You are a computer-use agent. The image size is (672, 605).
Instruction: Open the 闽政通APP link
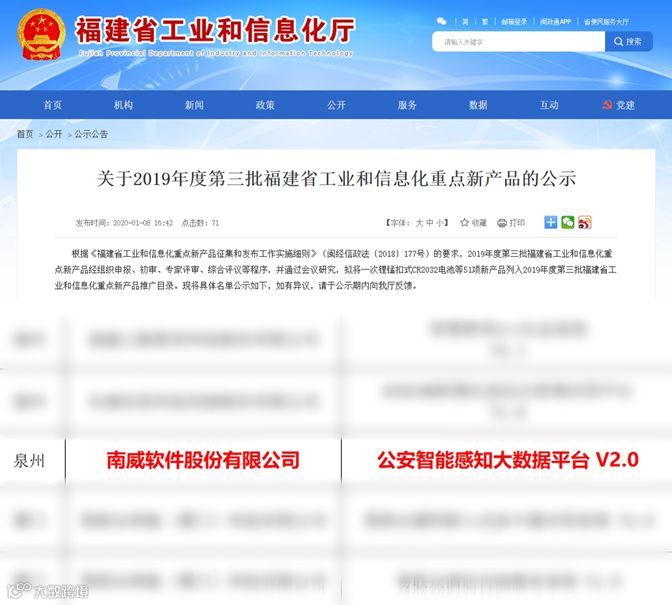[555, 22]
